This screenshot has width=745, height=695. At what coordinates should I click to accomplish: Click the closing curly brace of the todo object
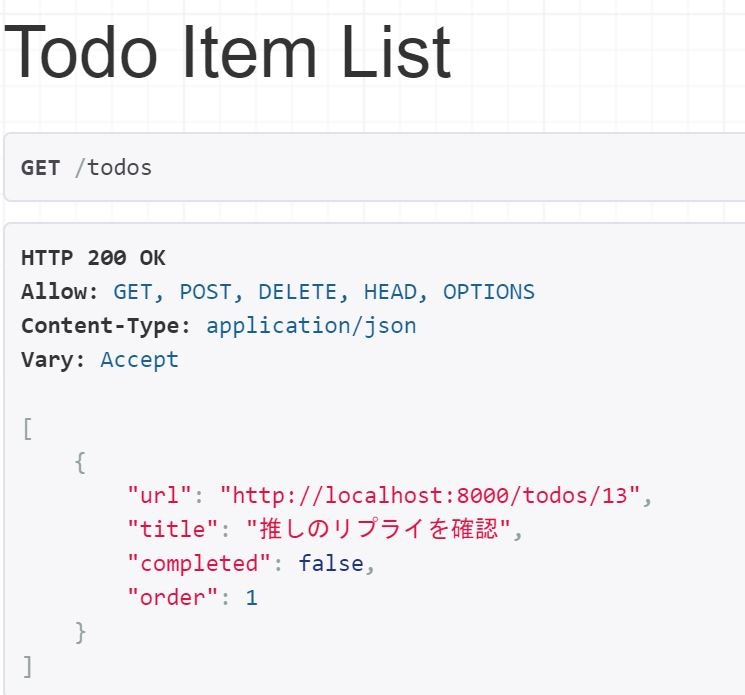click(80, 632)
